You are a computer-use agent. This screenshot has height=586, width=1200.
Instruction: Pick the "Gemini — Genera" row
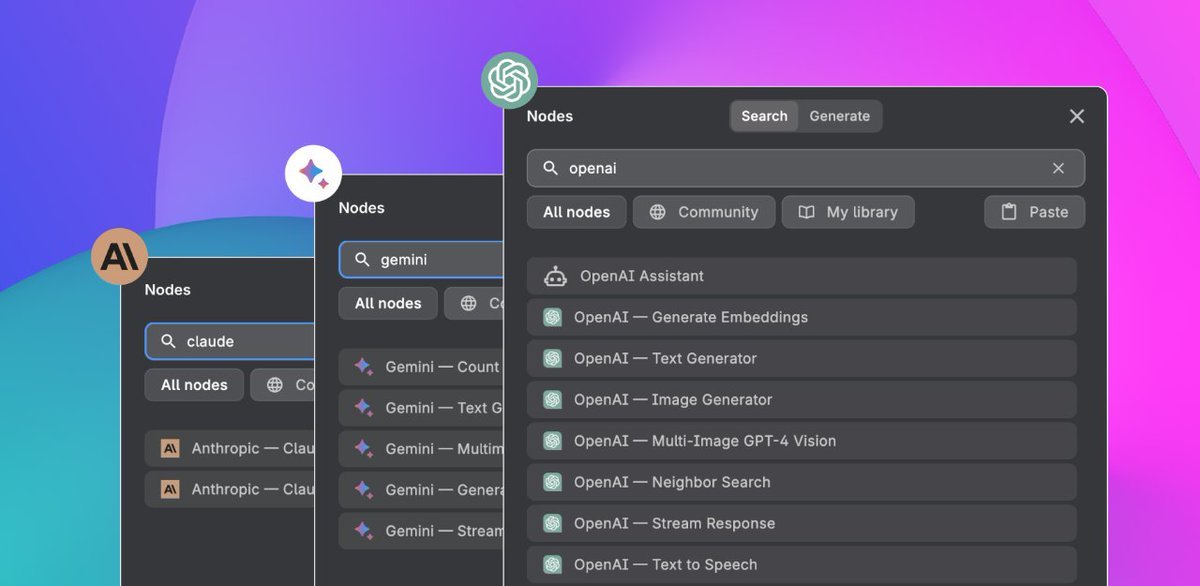421,490
